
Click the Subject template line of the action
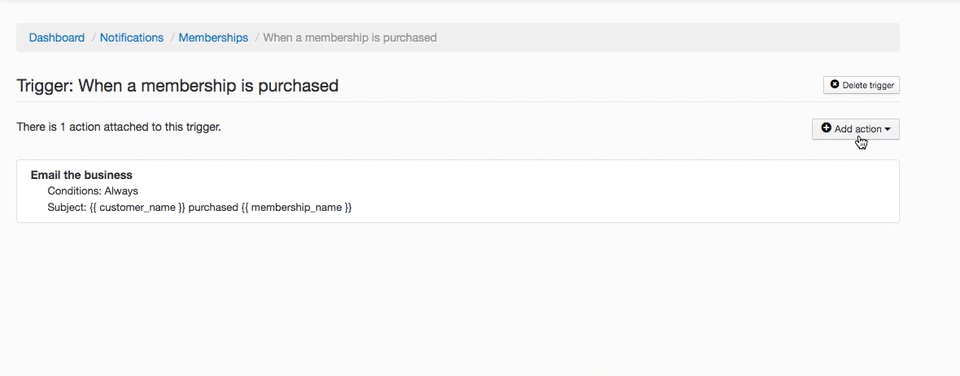click(200, 208)
